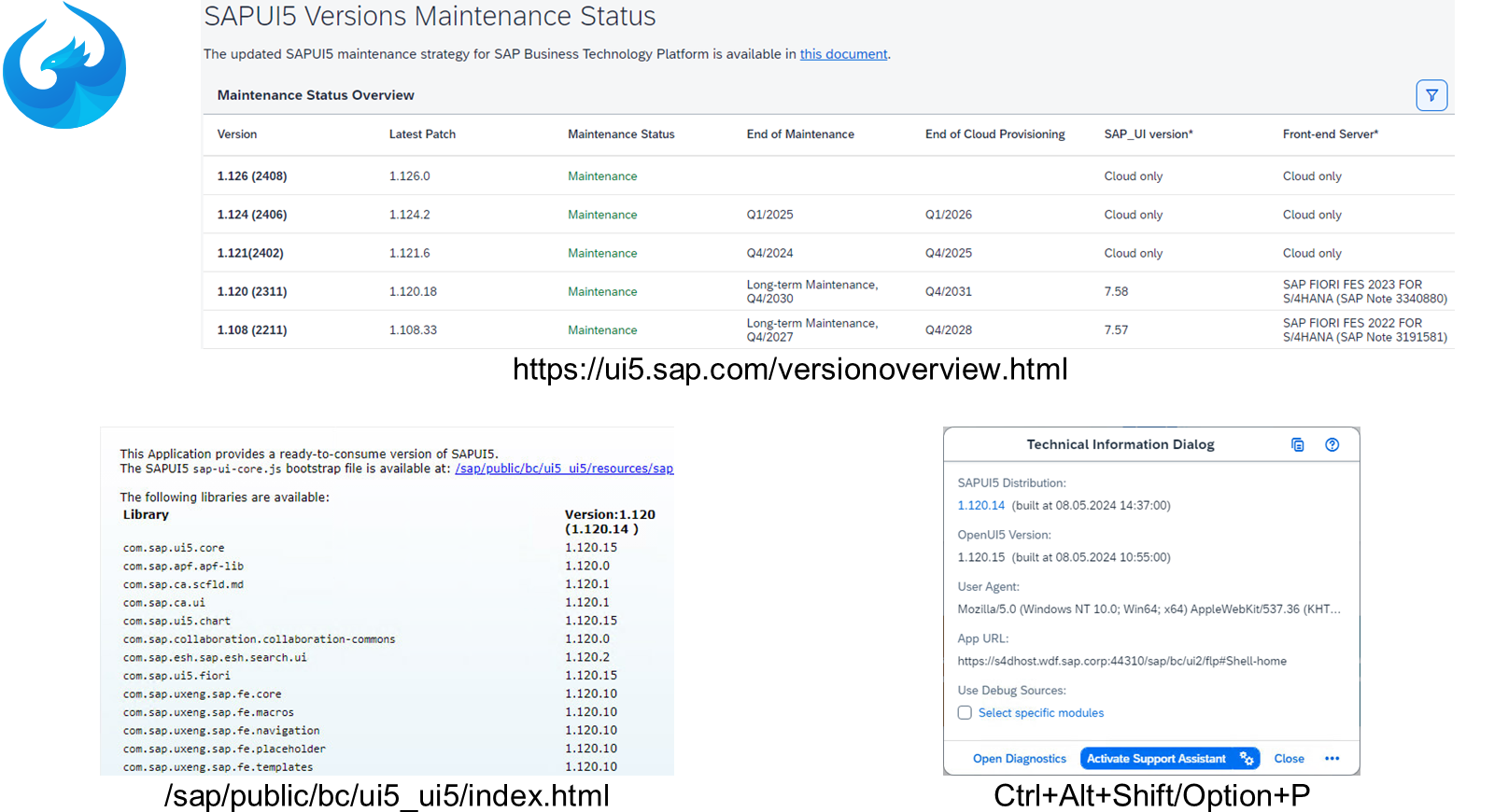Viewport: 1494px width, 812px height.
Task: Click the App URL s4dhost value
Action: click(1121, 661)
